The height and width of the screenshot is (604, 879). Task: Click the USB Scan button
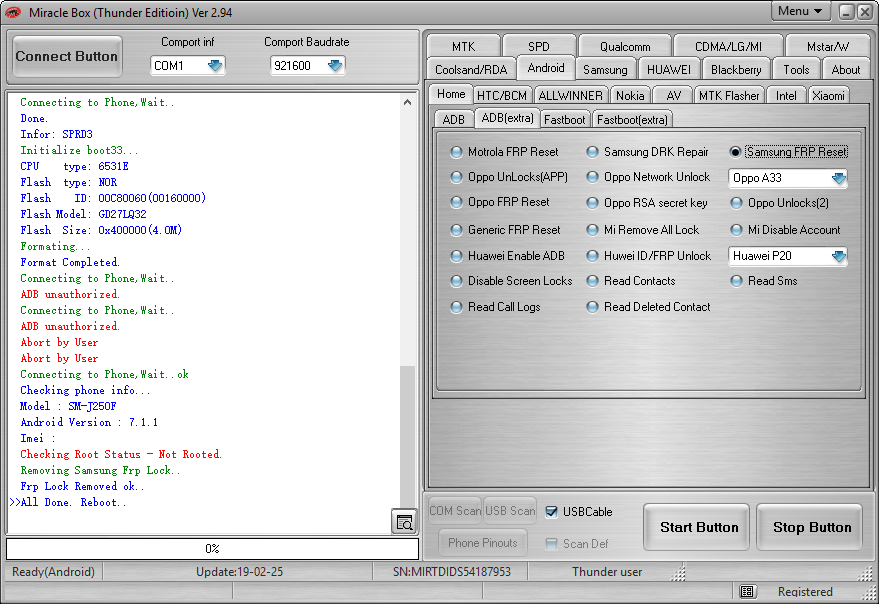tap(510, 511)
